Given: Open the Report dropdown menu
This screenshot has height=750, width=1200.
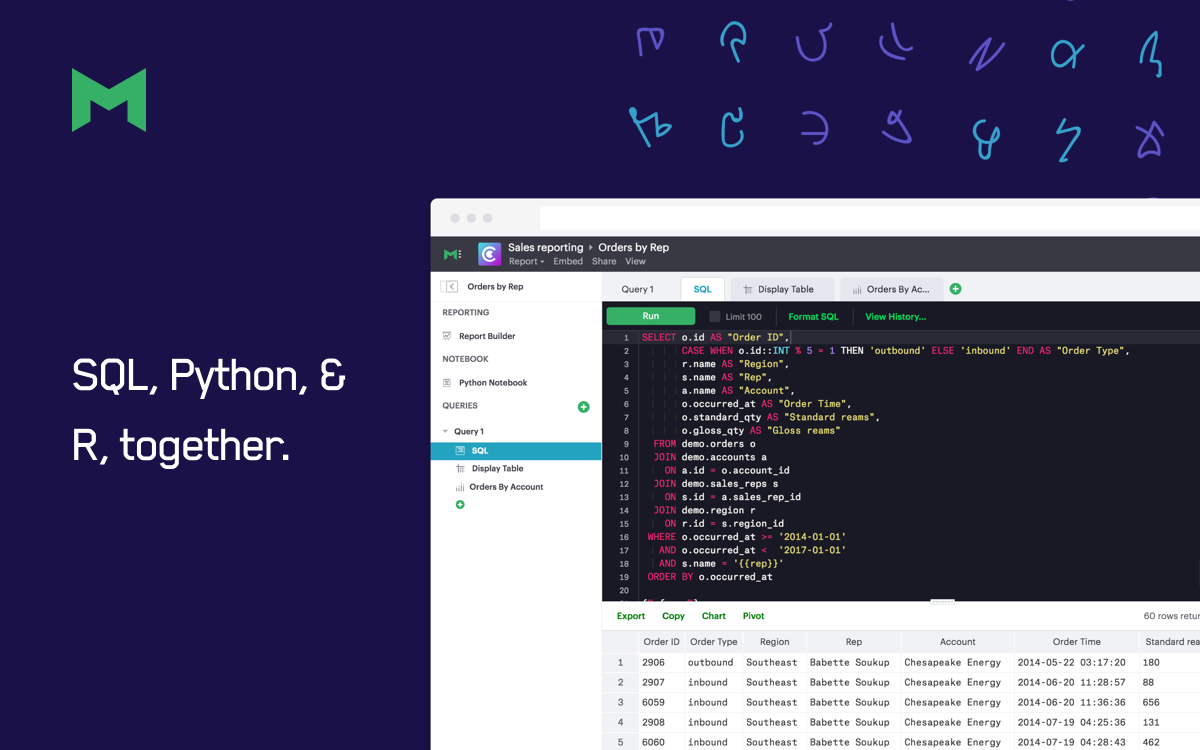Looking at the screenshot, I should (526, 262).
